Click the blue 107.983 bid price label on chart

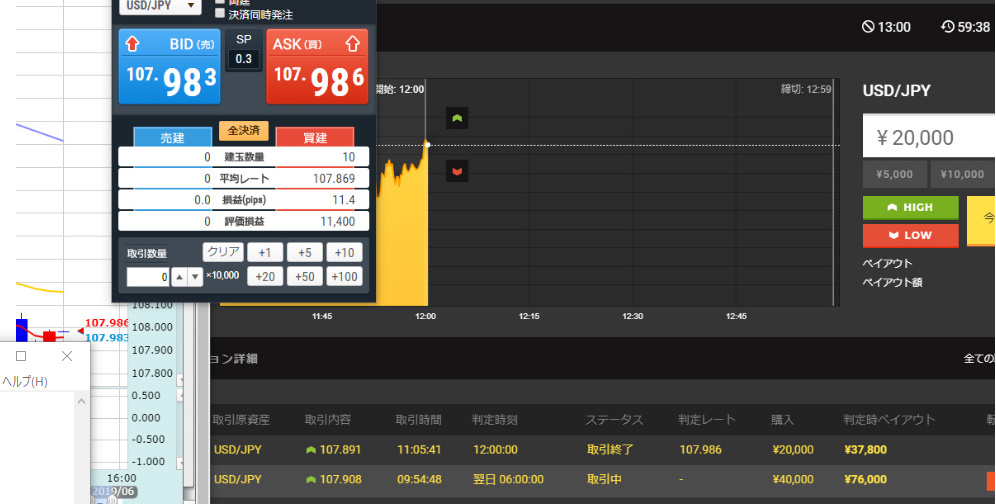107,337
